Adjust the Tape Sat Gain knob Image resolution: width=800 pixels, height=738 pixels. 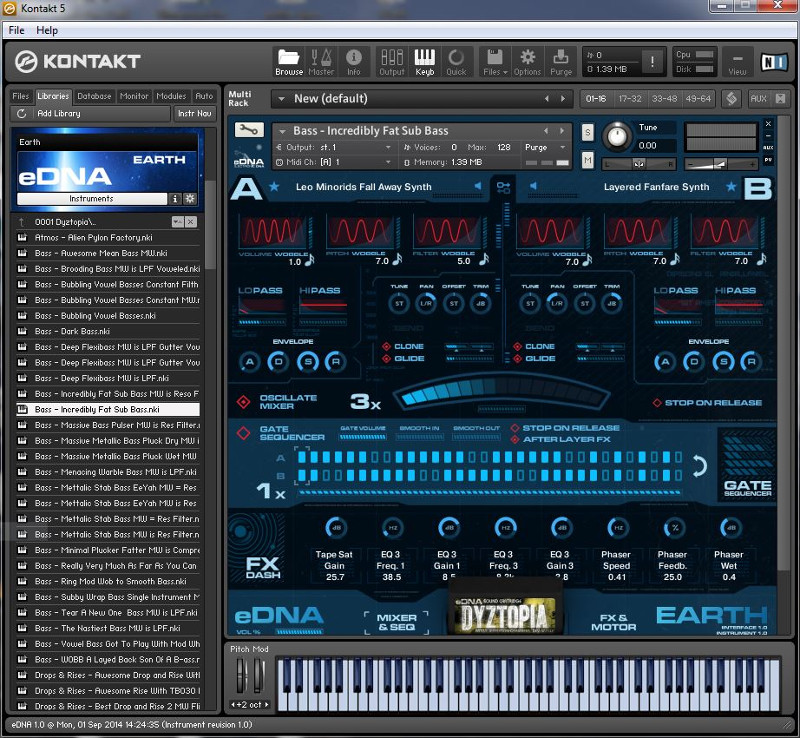[336, 528]
